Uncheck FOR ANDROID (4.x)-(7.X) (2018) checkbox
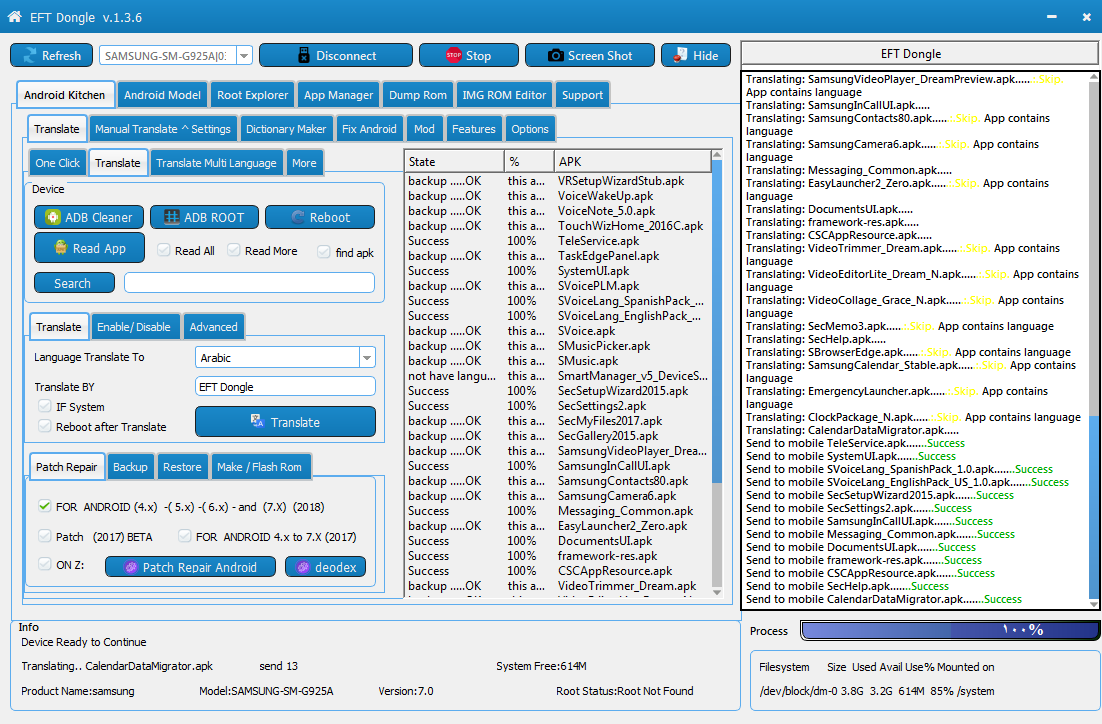 pyautogui.click(x=45, y=506)
